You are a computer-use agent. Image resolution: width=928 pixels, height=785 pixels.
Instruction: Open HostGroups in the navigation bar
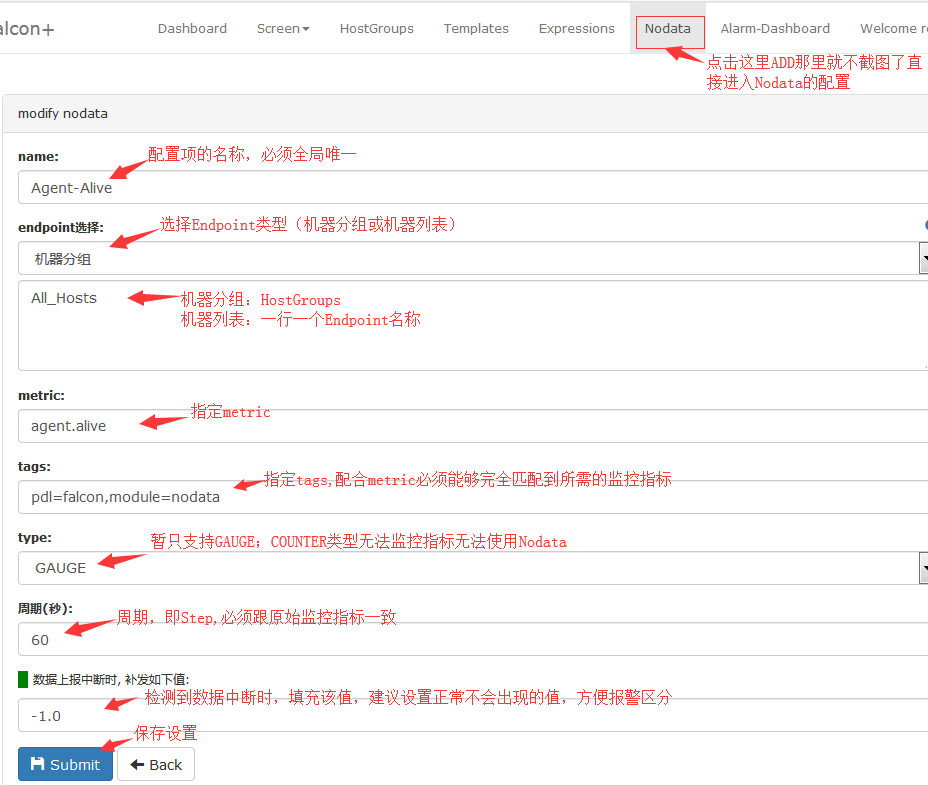tap(376, 28)
